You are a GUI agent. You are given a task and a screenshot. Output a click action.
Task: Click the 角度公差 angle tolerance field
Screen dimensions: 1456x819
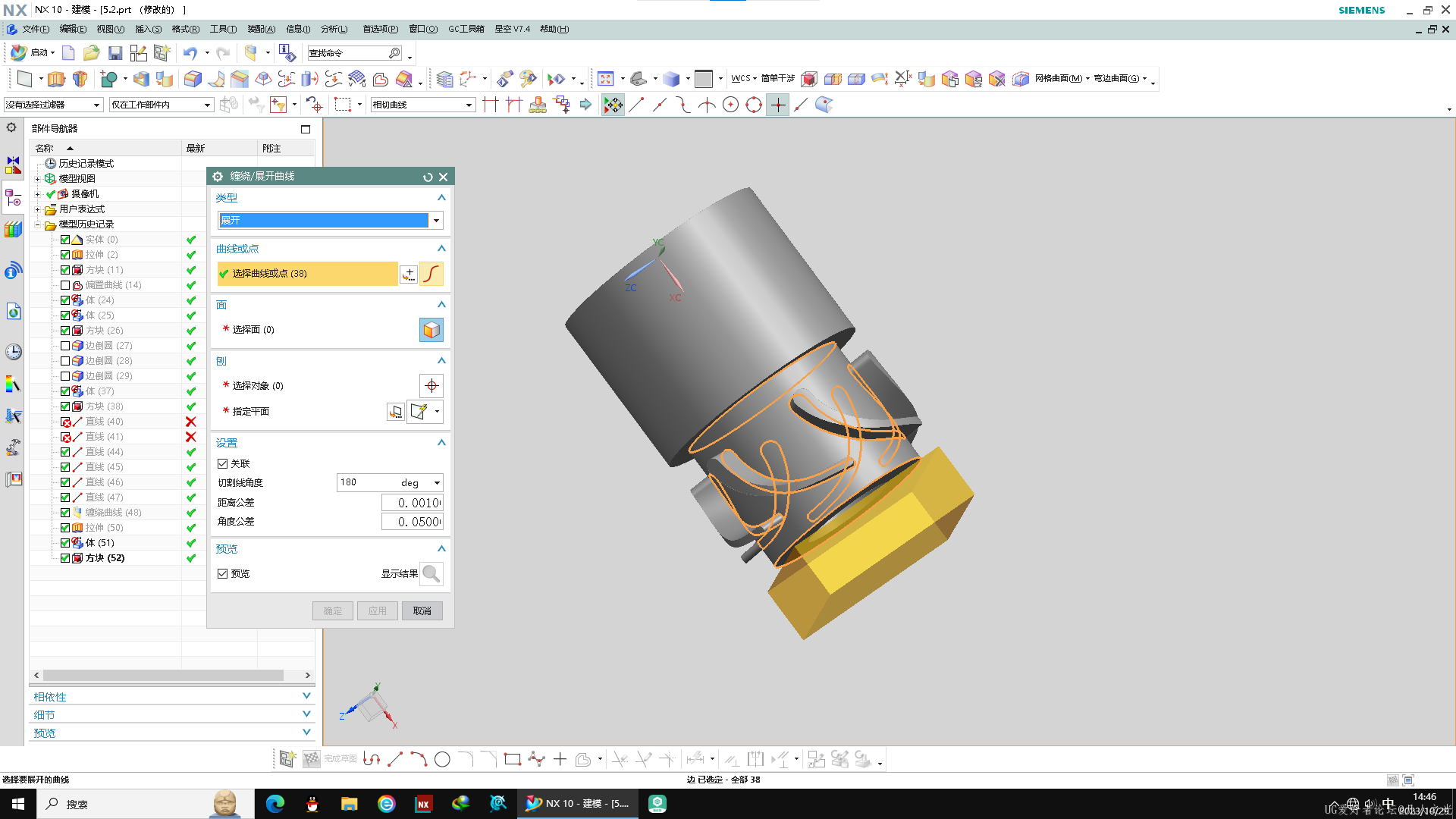coord(412,522)
